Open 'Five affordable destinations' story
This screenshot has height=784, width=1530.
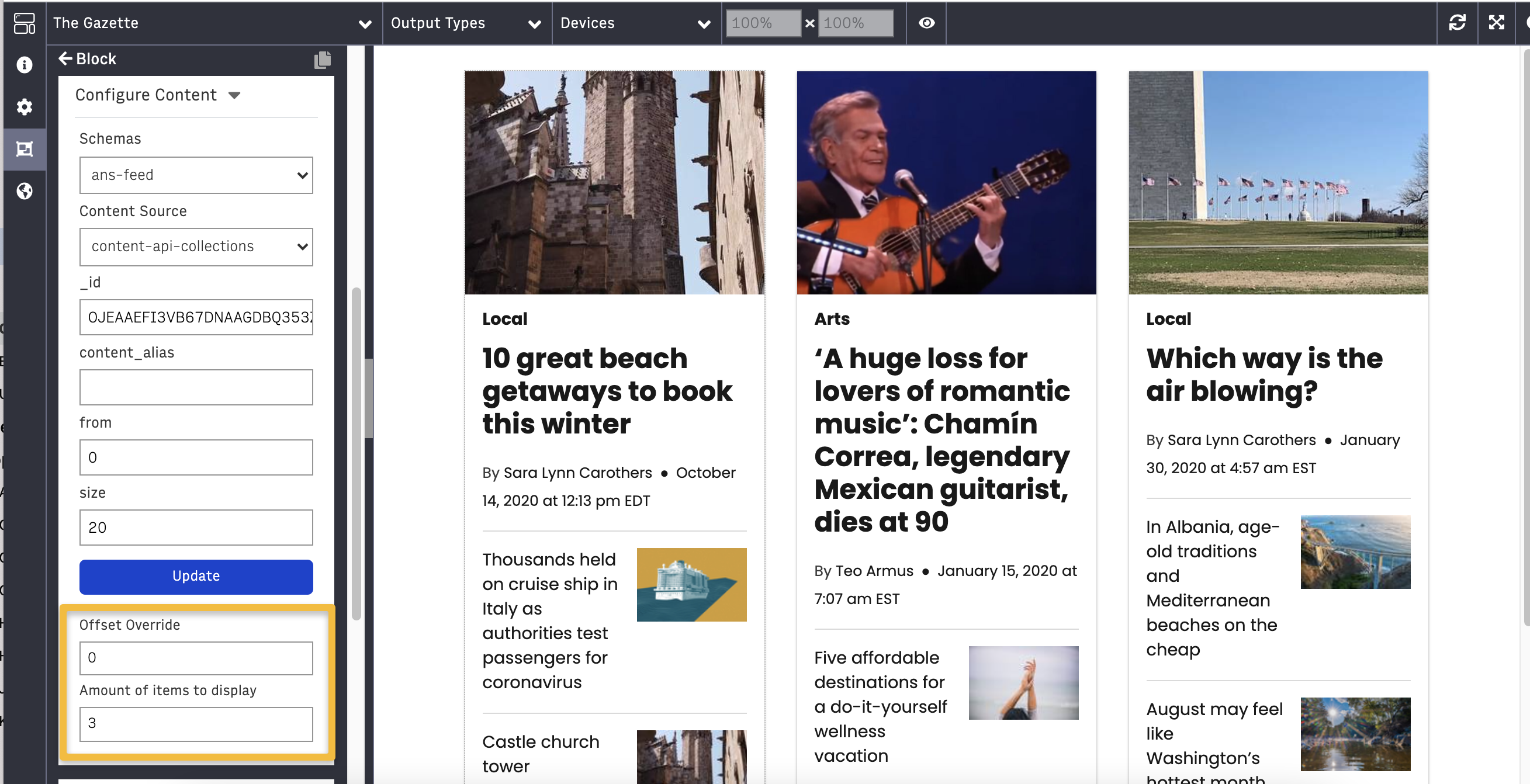coord(881,707)
